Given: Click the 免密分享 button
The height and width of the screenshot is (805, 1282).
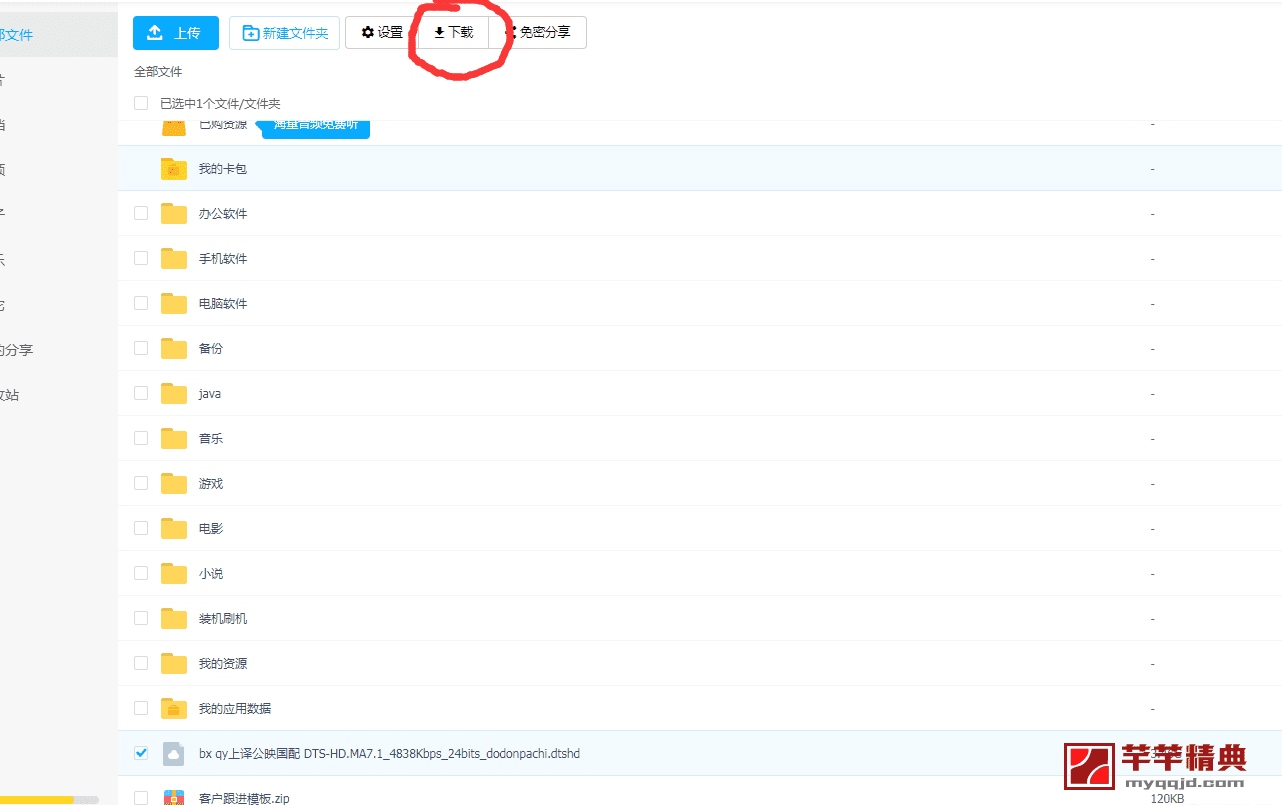Looking at the screenshot, I should [538, 32].
